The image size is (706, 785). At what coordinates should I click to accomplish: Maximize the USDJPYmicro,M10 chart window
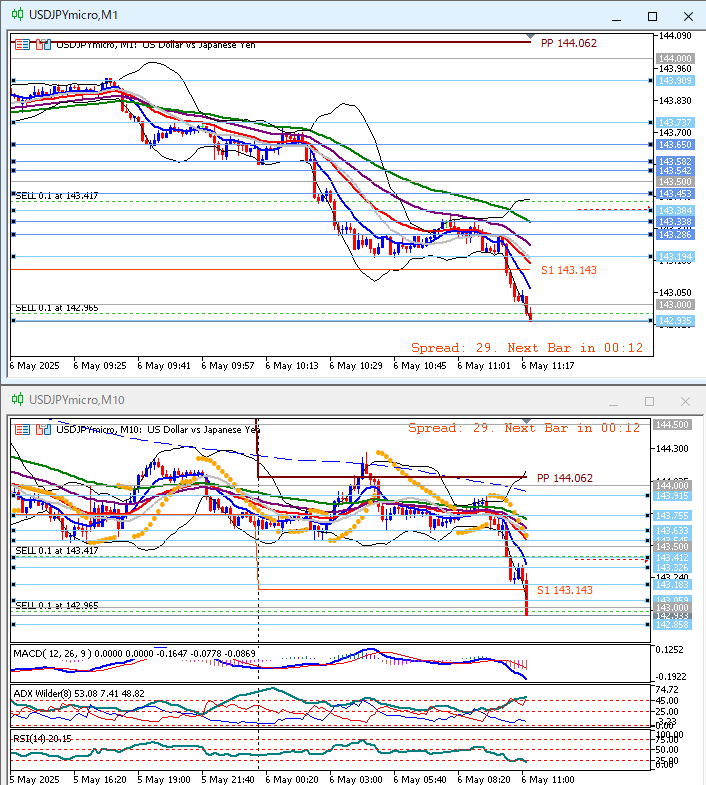(x=649, y=402)
